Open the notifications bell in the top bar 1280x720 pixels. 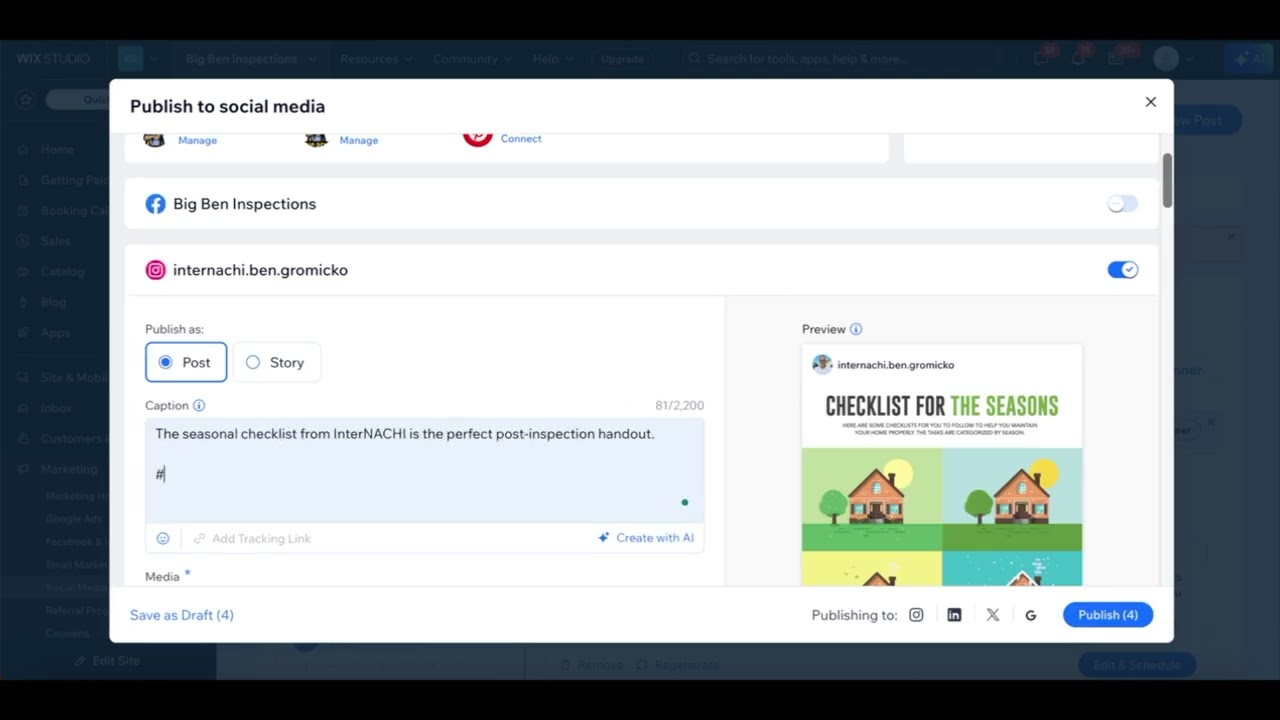click(x=1078, y=59)
